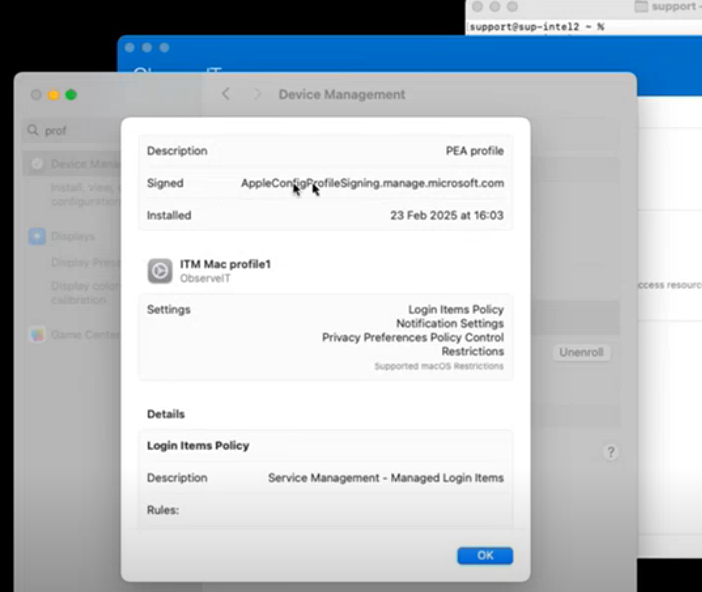Click OK to dismiss the profile dialog
This screenshot has width=702, height=592.
[485, 555]
